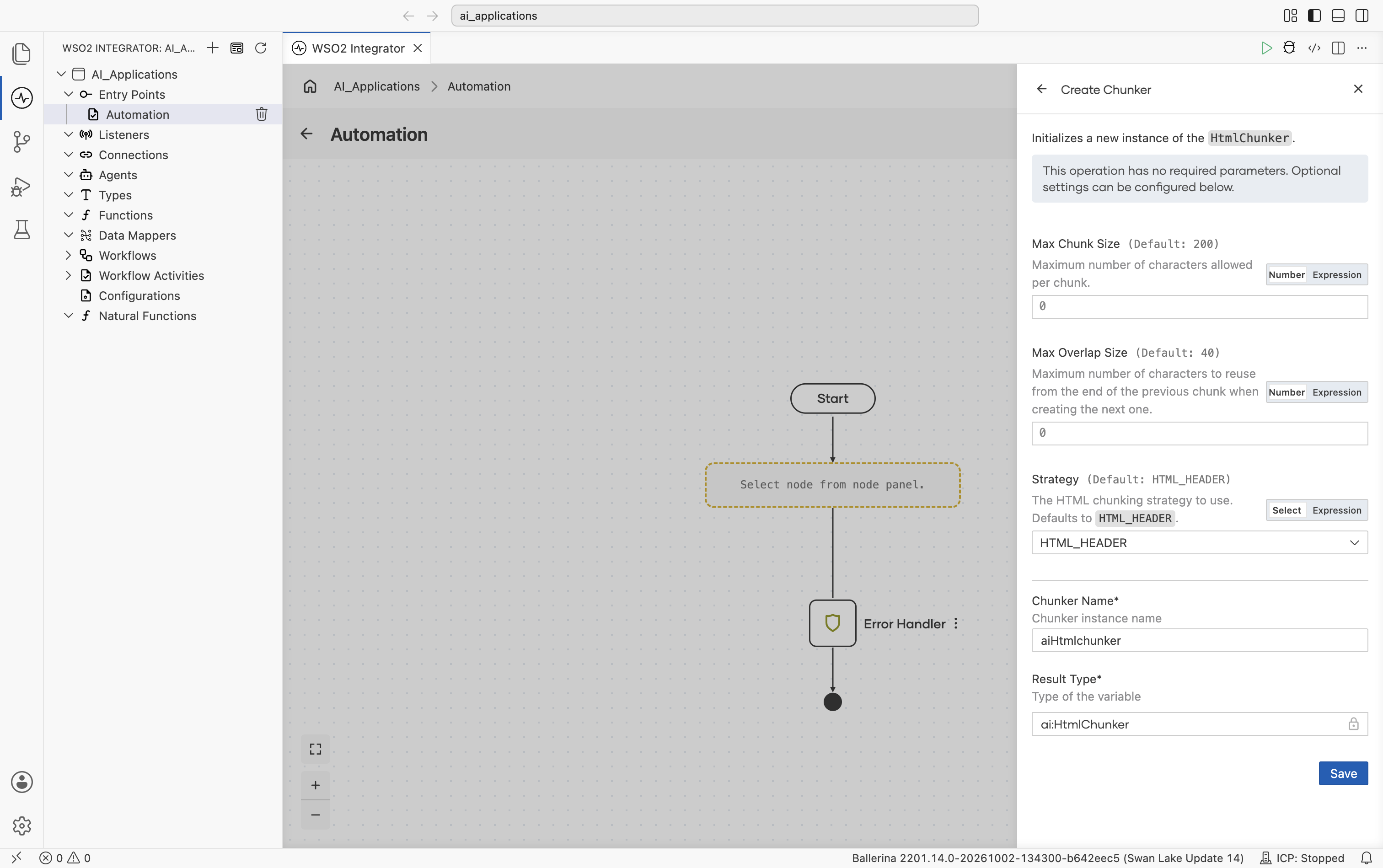Open the Explorer files icon in activity bar

click(x=22, y=54)
